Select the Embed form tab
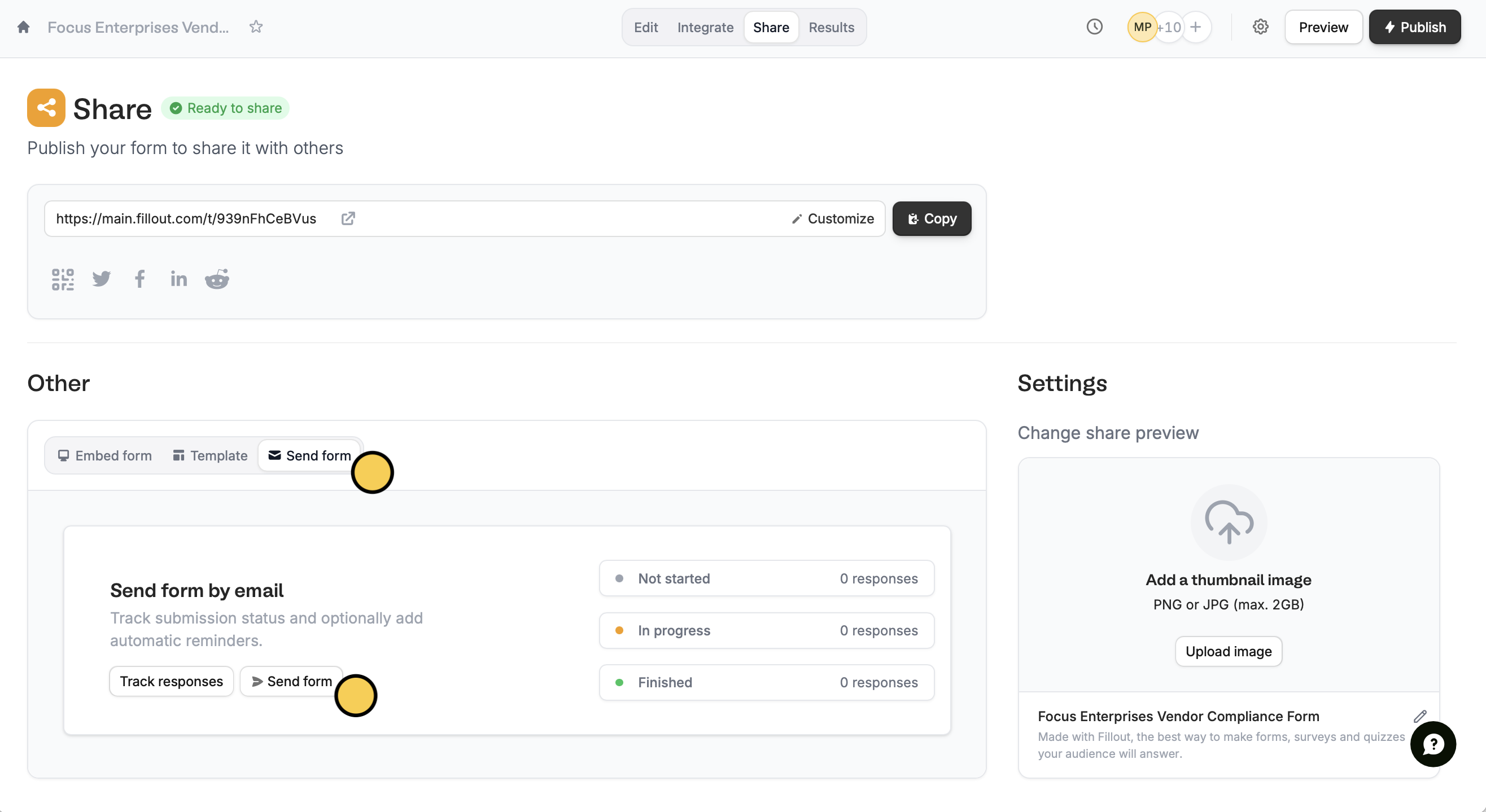The image size is (1486, 812). tap(105, 455)
